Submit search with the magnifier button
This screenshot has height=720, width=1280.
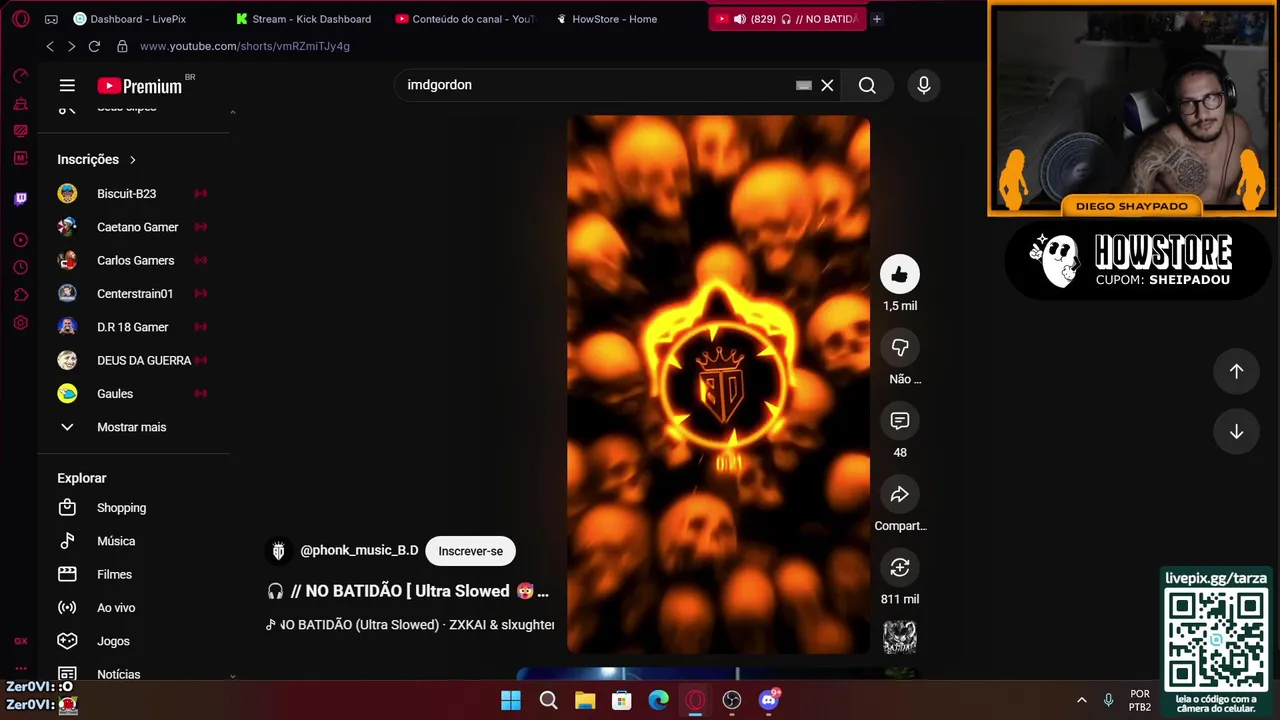[x=867, y=85]
